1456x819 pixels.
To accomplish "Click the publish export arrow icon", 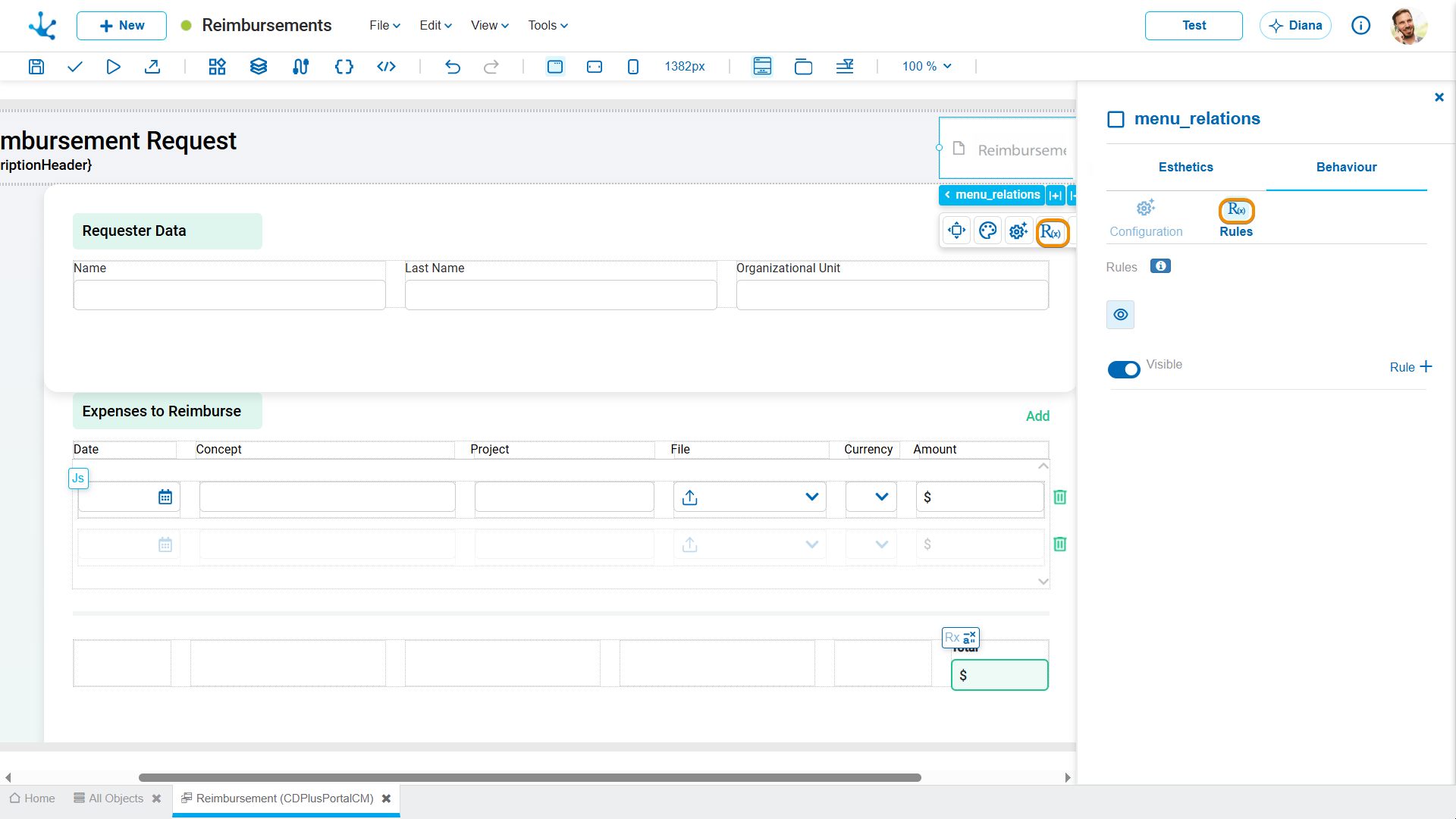I will pyautogui.click(x=152, y=67).
